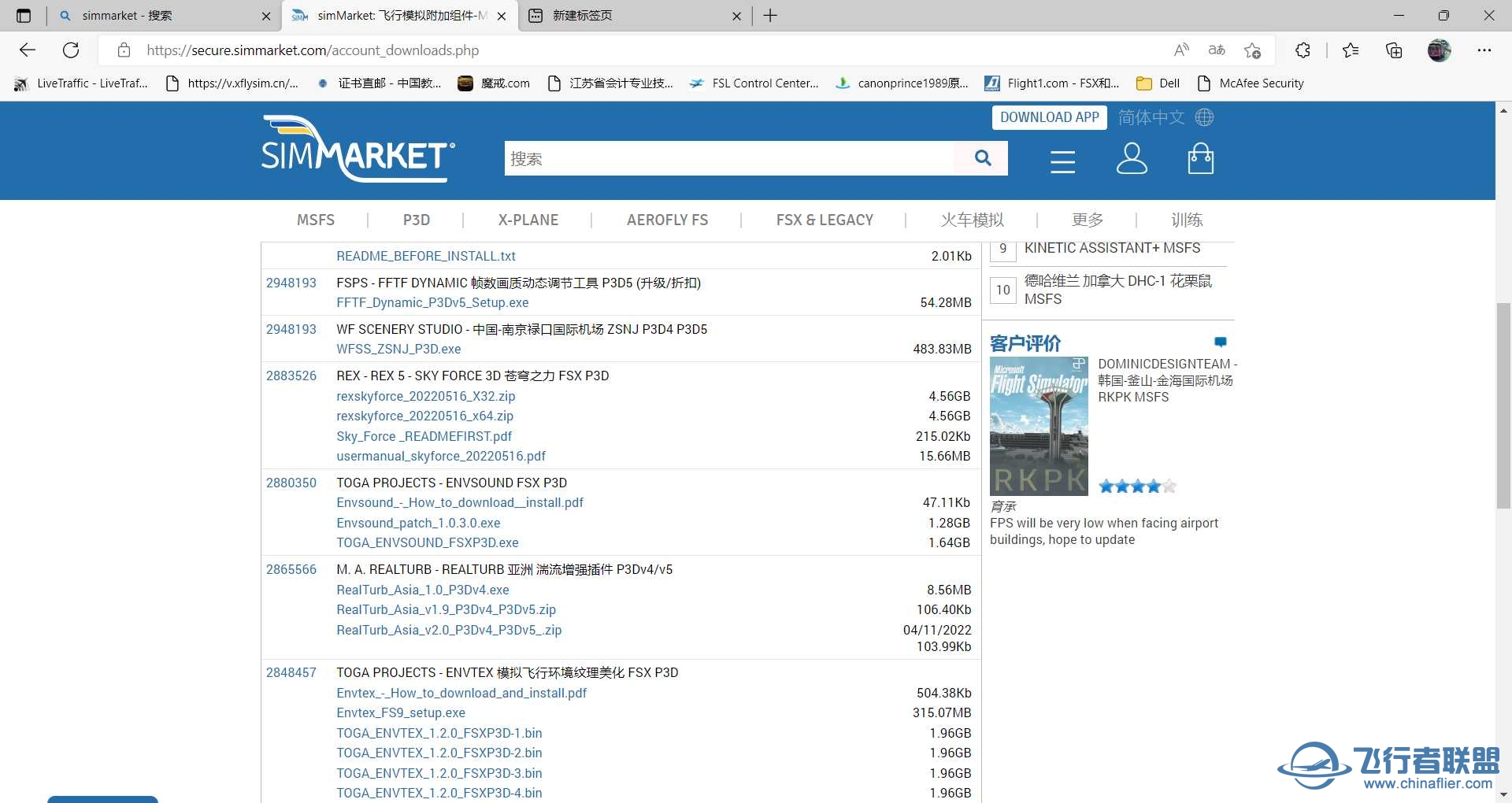This screenshot has width=1512, height=803.
Task: Click the browser back arrow
Action: [28, 50]
